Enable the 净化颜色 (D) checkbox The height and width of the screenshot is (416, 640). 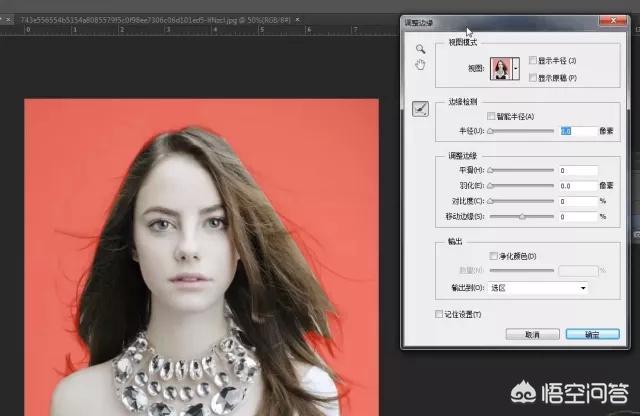493,256
